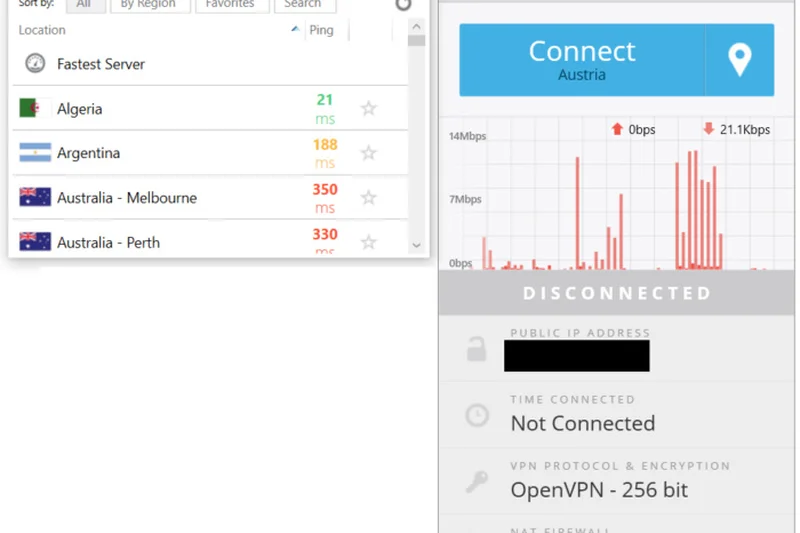Viewport: 800px width, 533px height.
Task: Click the OpenVPN - 256 bit value
Action: tap(599, 490)
